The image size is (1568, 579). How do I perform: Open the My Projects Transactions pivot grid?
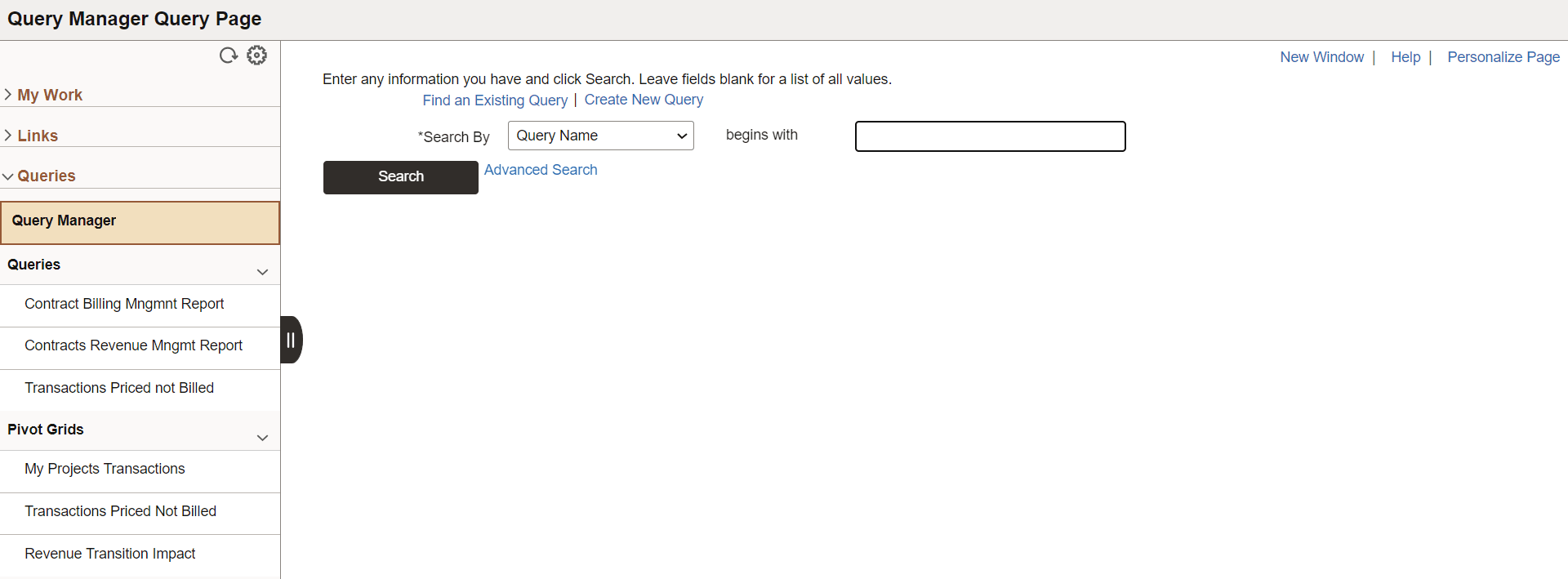coord(105,469)
